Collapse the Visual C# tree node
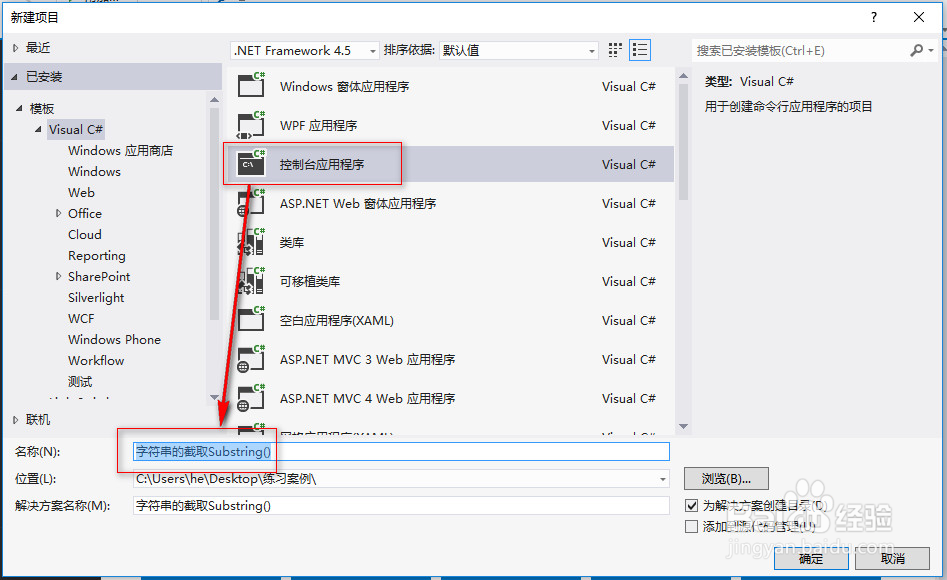This screenshot has height=580, width=947. pos(38,129)
